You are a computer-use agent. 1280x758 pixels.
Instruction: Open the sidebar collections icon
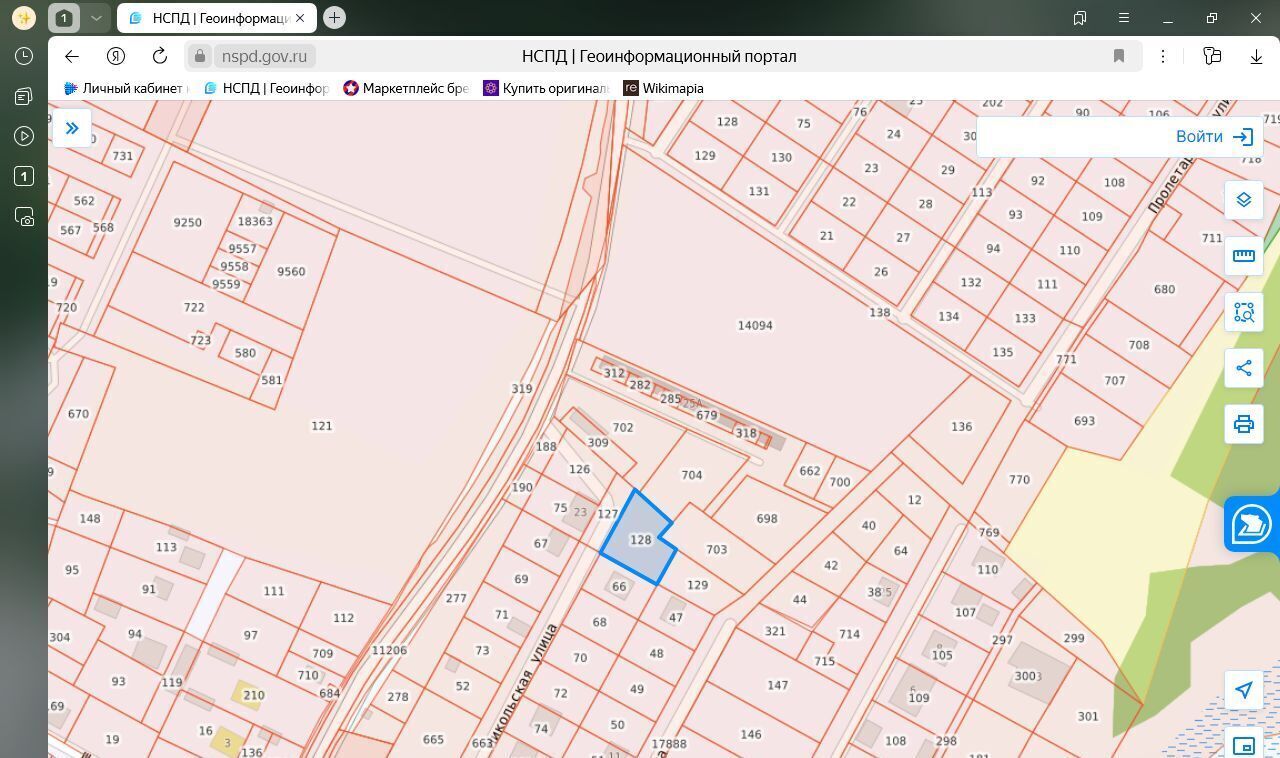click(x=24, y=96)
